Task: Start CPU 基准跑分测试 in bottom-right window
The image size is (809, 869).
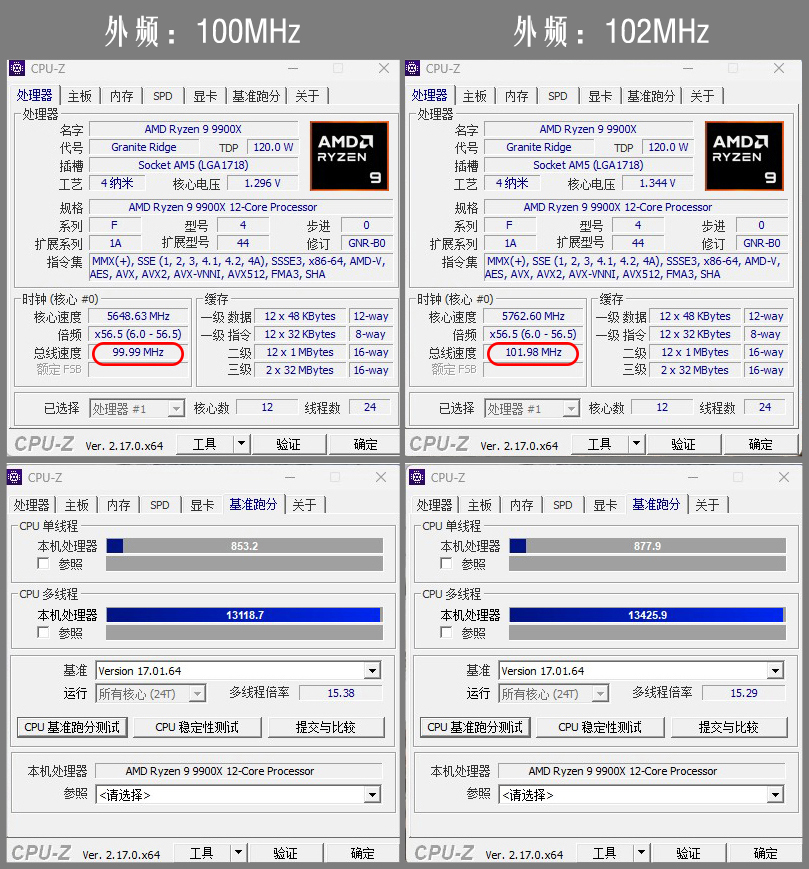Action: 475,727
